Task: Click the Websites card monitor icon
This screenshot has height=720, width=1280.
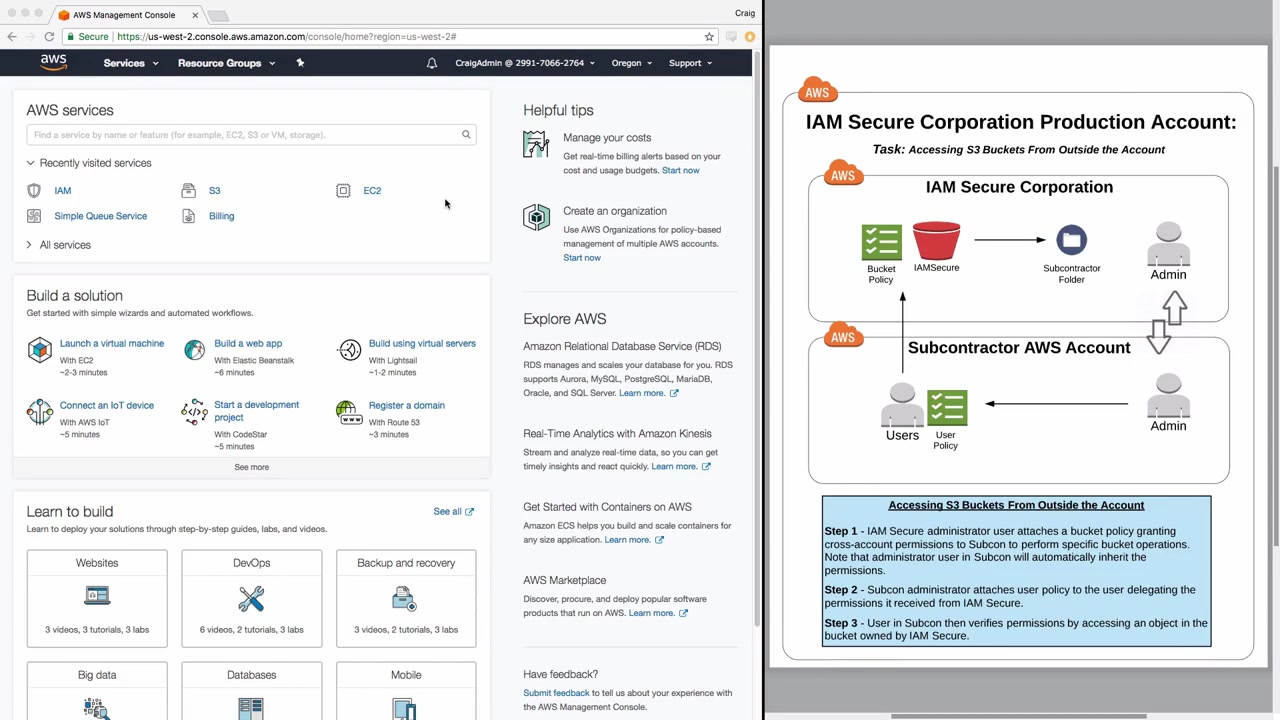Action: (x=97, y=596)
